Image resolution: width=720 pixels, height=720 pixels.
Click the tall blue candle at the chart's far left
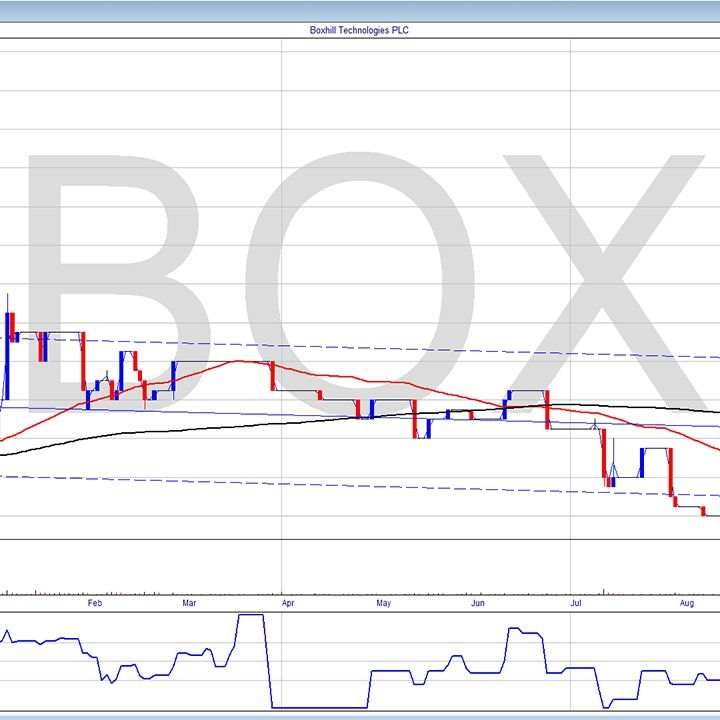coord(8,340)
